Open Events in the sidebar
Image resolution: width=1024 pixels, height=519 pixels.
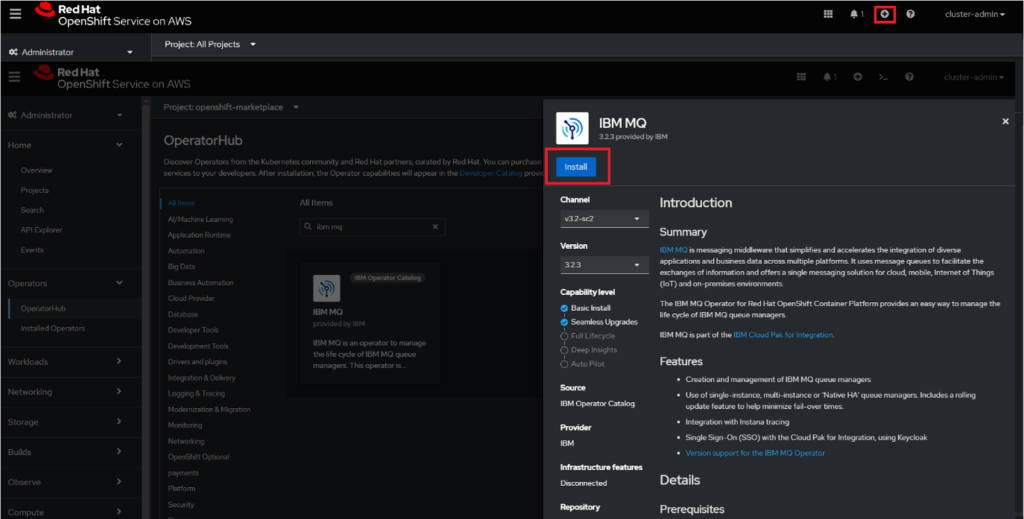click(x=32, y=250)
